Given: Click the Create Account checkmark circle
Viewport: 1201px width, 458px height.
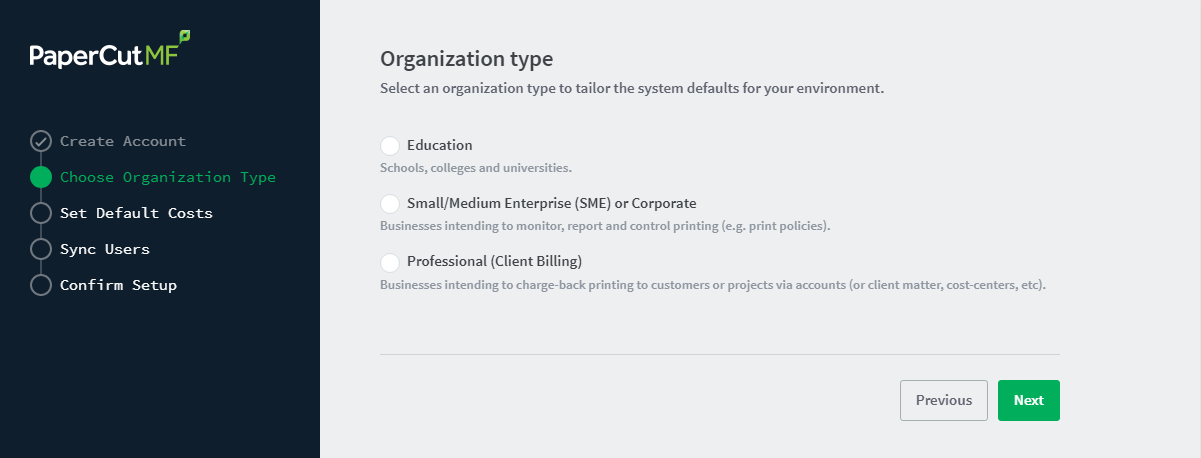Looking at the screenshot, I should coord(41,141).
